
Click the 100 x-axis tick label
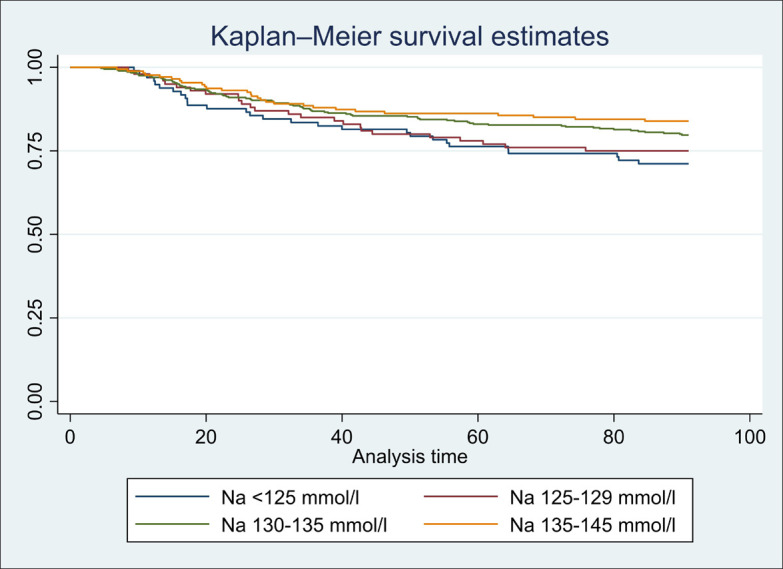(x=749, y=437)
